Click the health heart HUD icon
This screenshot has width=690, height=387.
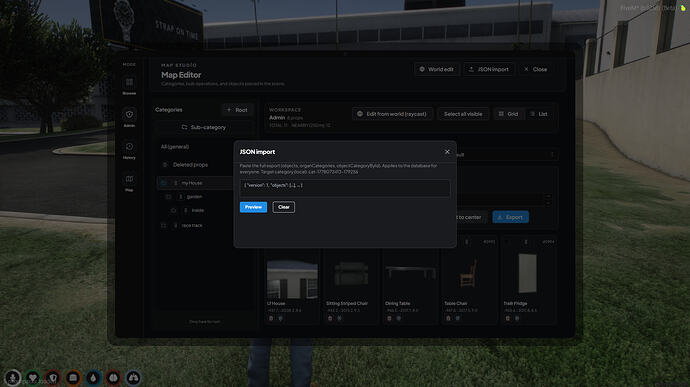tap(33, 377)
